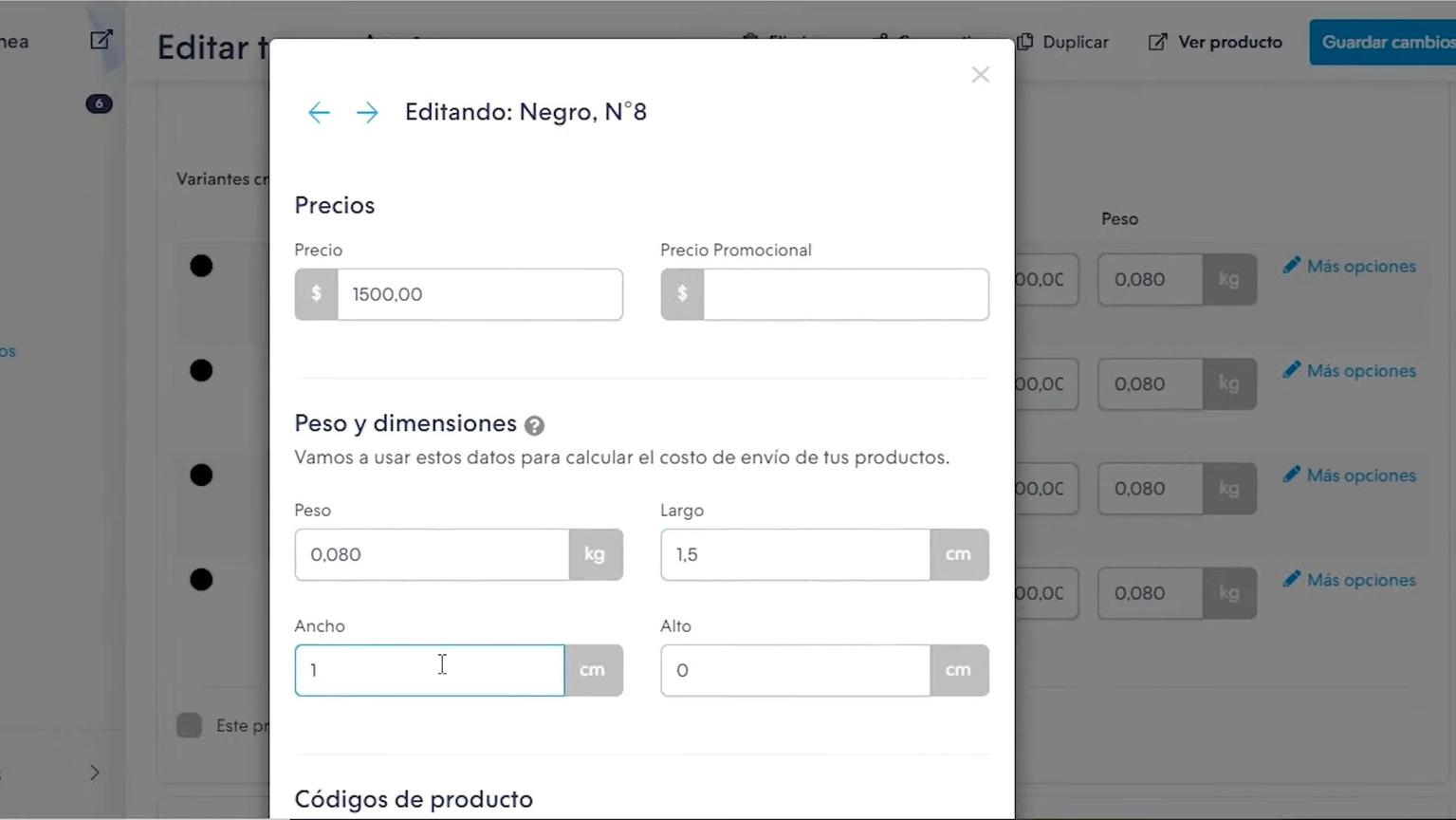Save with the Guardar cambios button

[x=1383, y=42]
